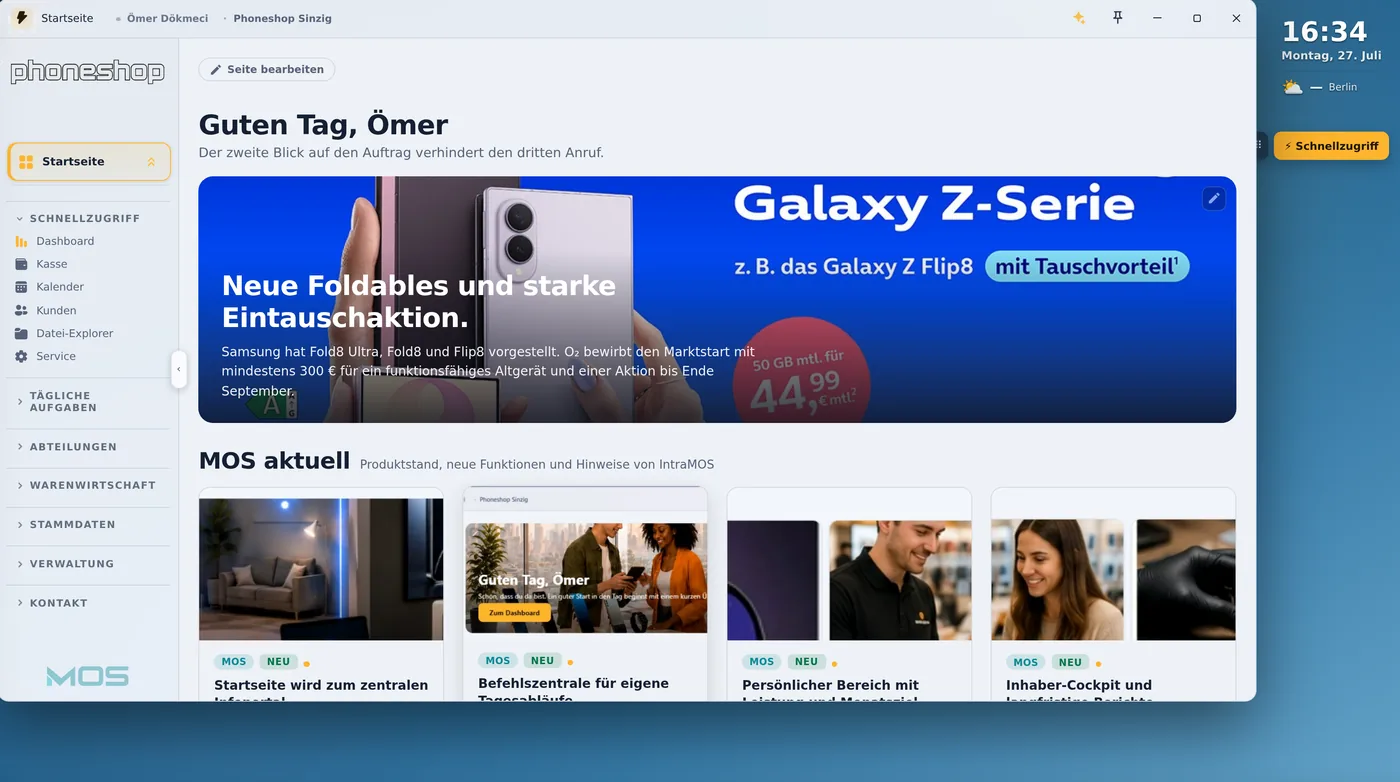Click the NEU tag on the Befehlszentrale card

[542, 660]
